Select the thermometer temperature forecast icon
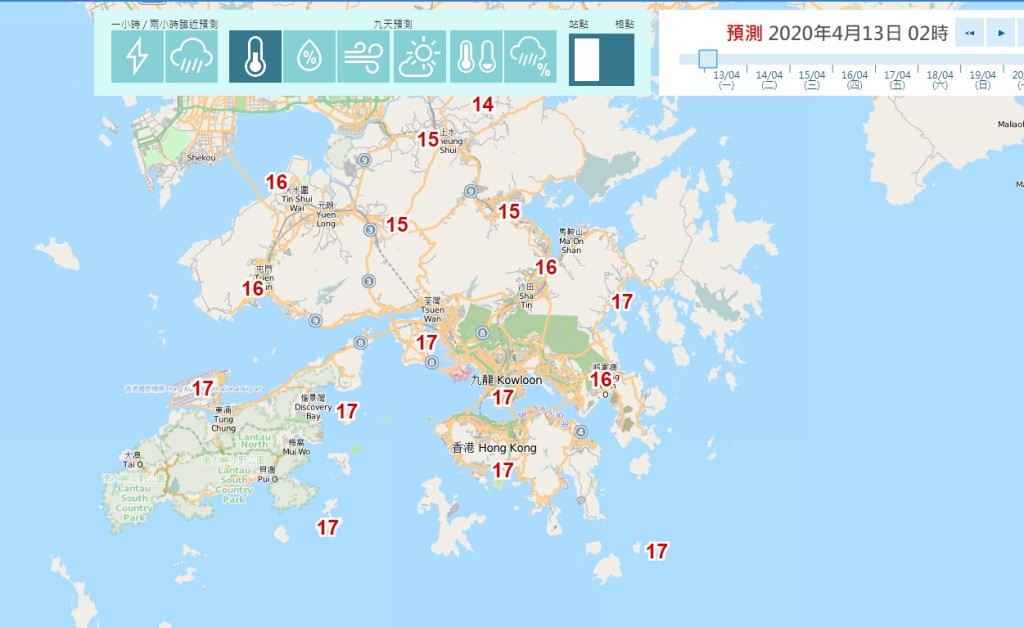1024x628 pixels. coord(255,57)
